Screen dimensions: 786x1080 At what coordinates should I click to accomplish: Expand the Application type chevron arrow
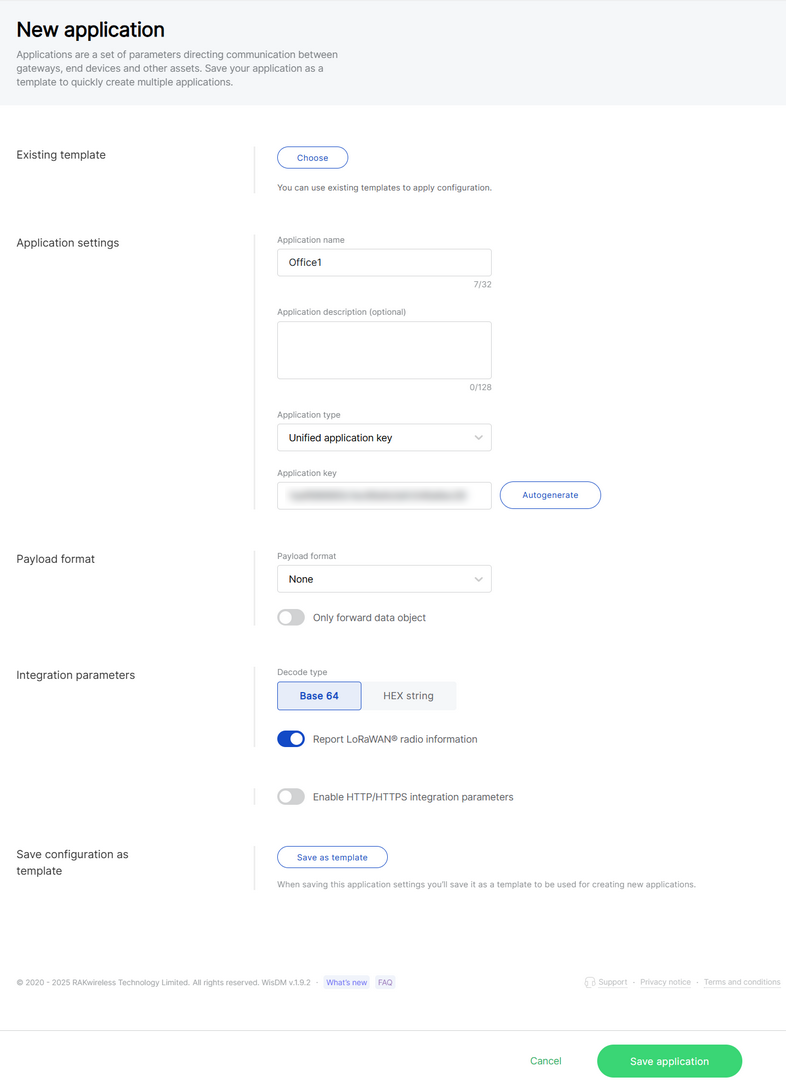(x=479, y=437)
